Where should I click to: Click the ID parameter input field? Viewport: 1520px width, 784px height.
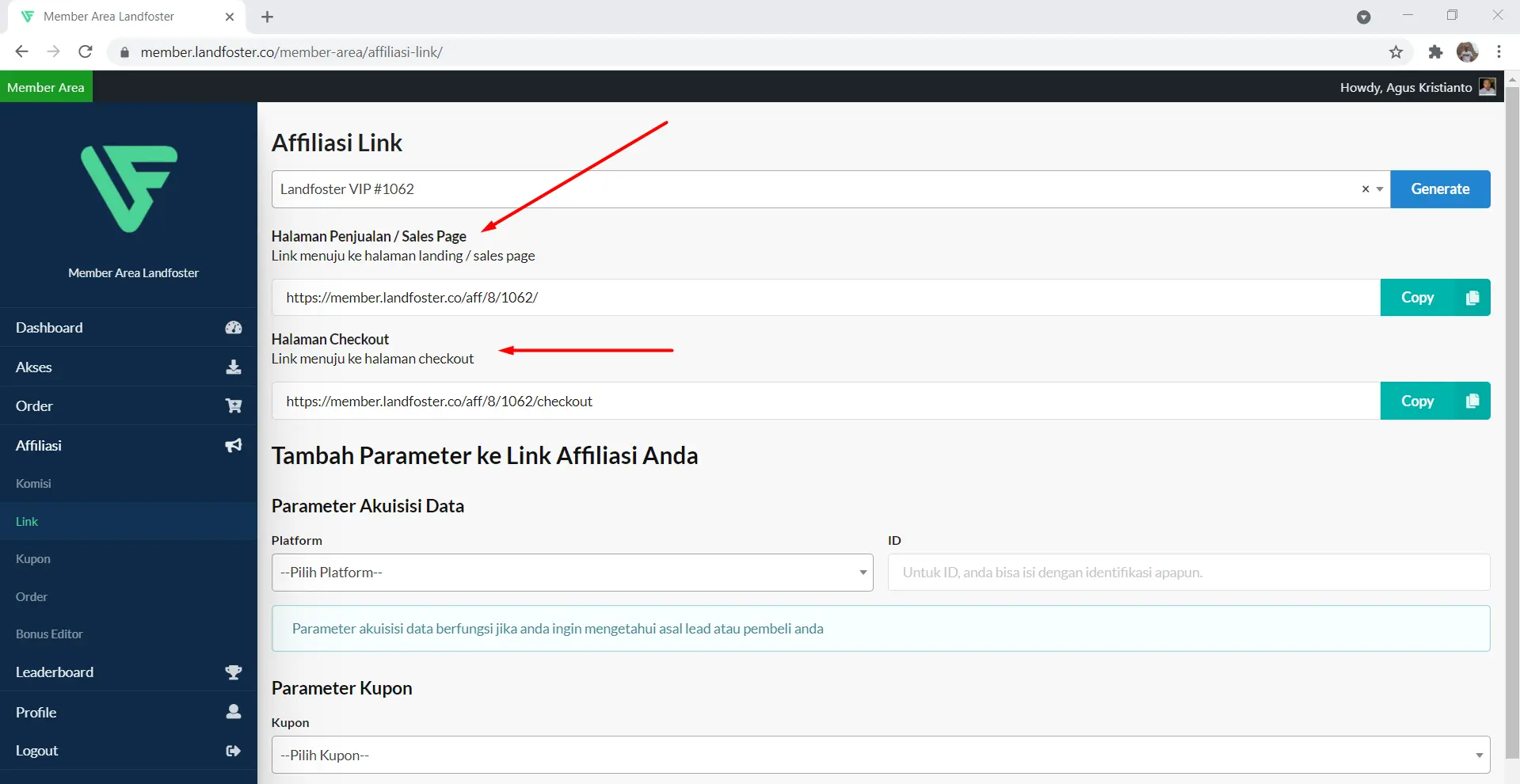1188,573
